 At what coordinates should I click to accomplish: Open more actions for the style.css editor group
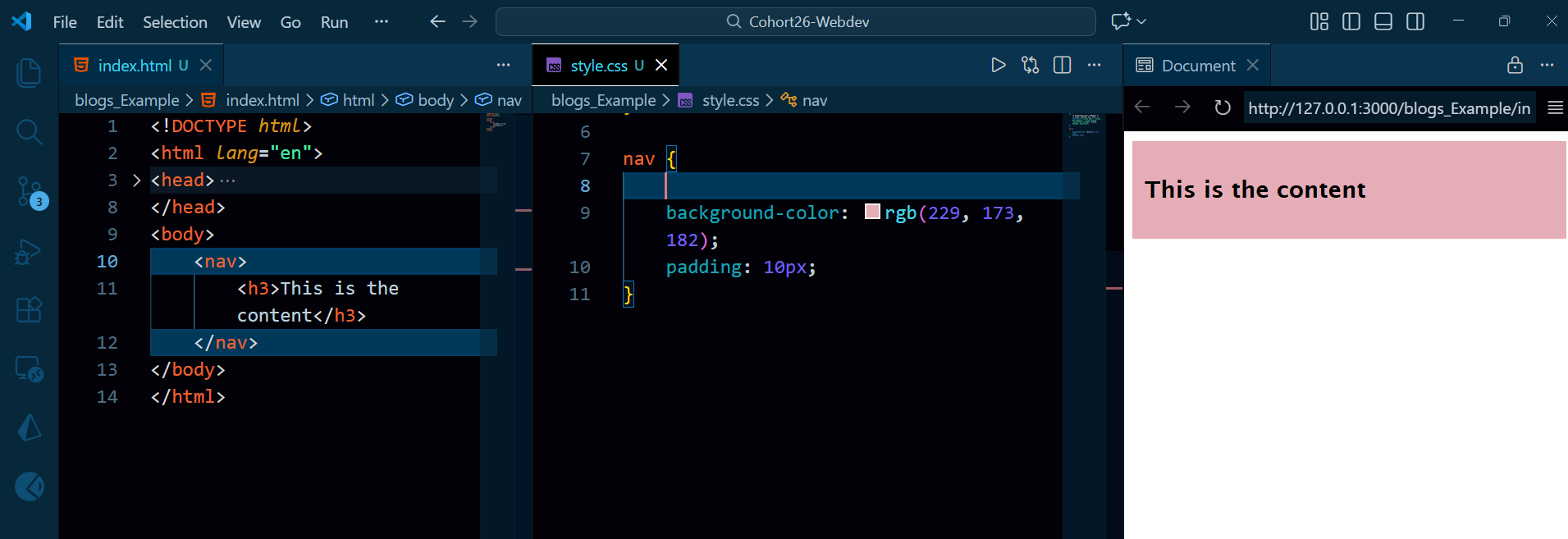(1094, 65)
